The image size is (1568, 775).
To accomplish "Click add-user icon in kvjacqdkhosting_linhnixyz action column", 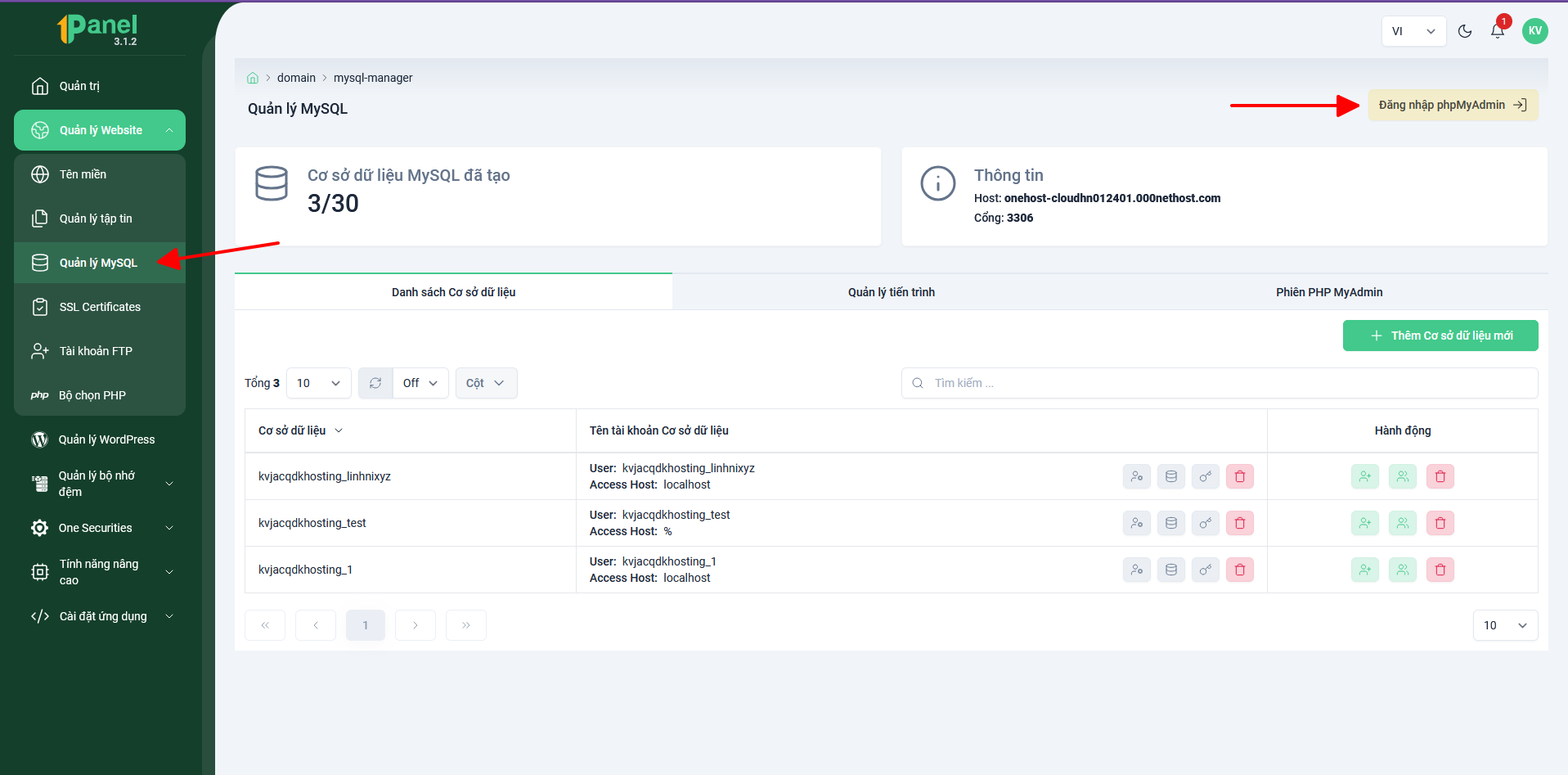I will (x=1365, y=476).
